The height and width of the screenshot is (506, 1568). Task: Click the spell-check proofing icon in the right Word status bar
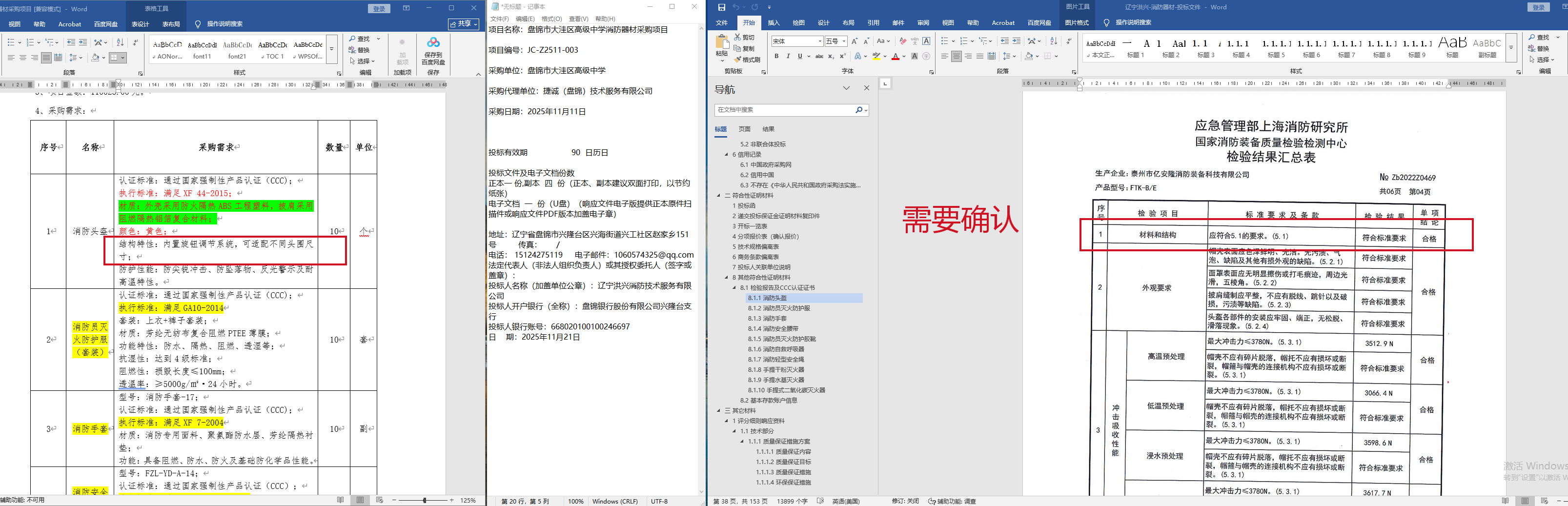click(x=820, y=501)
